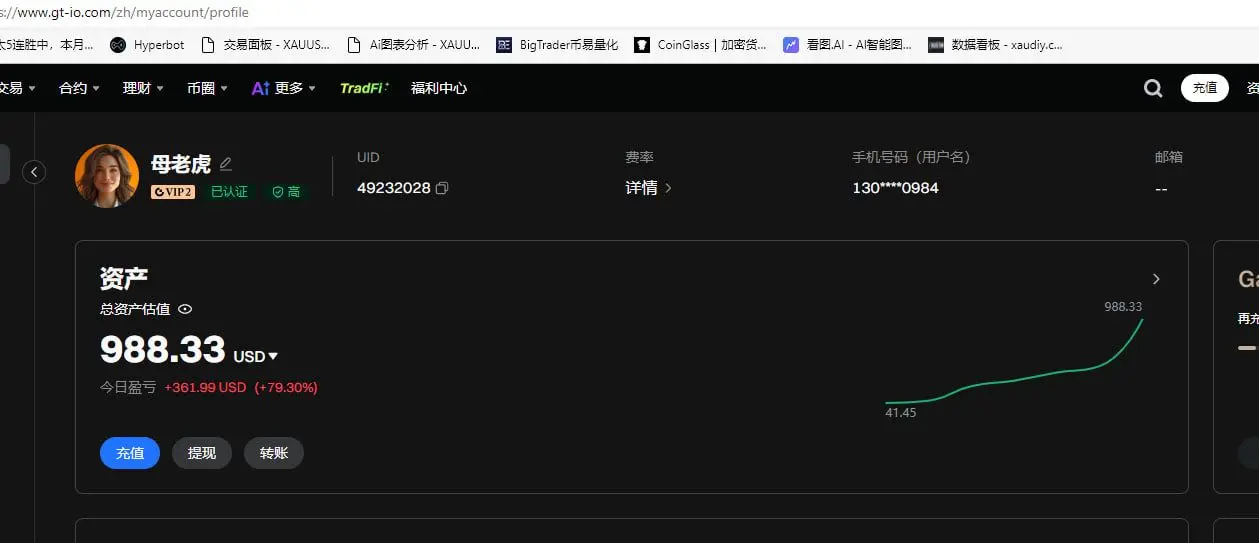This screenshot has width=1259, height=543.
Task: Click the asset growth line chart
Action: pos(1014,362)
